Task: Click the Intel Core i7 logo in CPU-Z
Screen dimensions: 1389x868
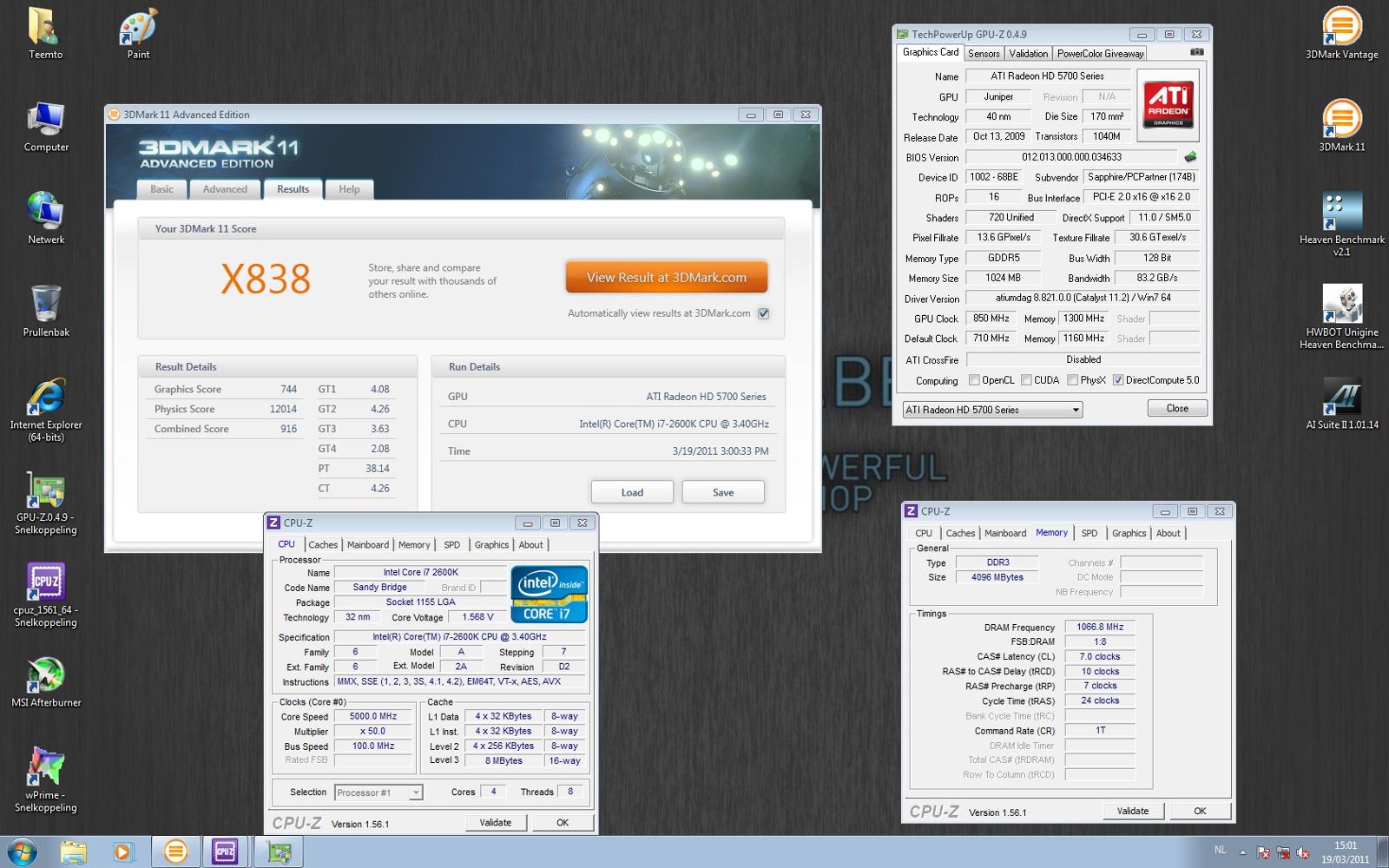Action: coord(549,595)
